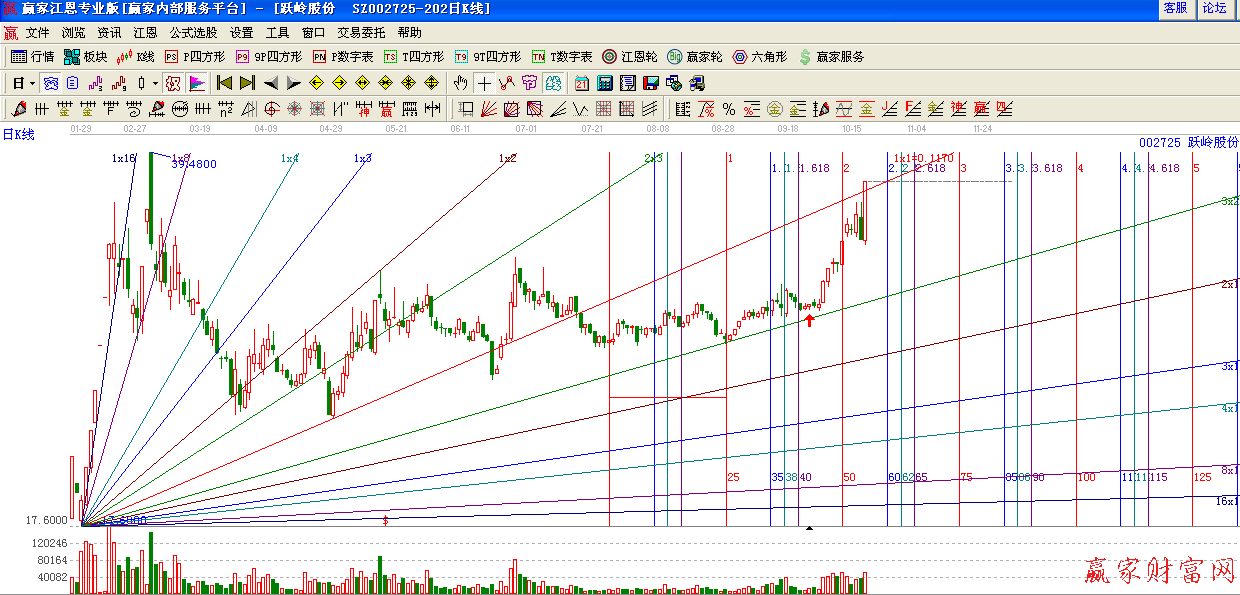
Task: Select the crosshair cursor tool
Action: pyautogui.click(x=484, y=83)
